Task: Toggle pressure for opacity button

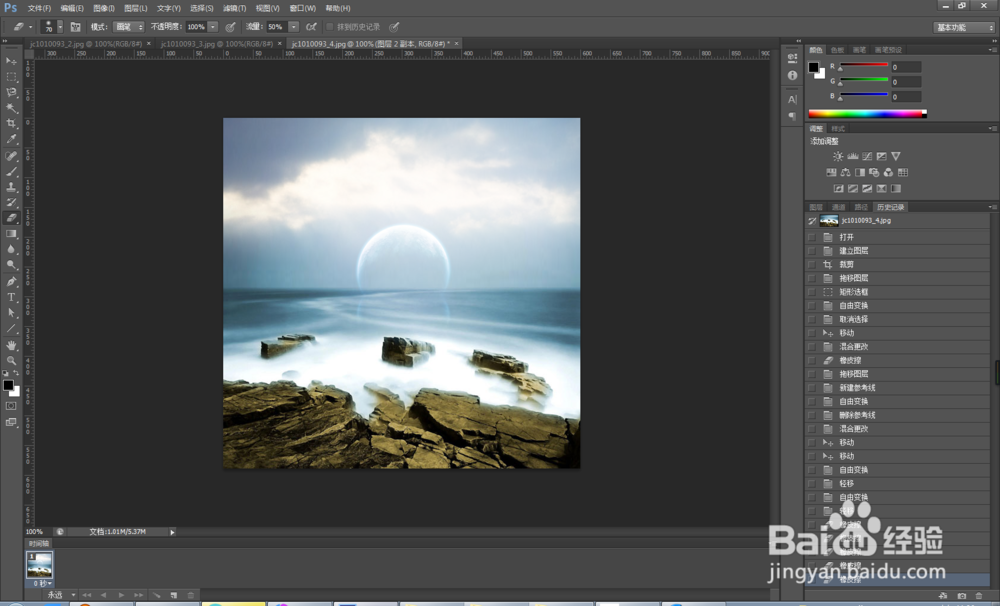Action: [230, 27]
